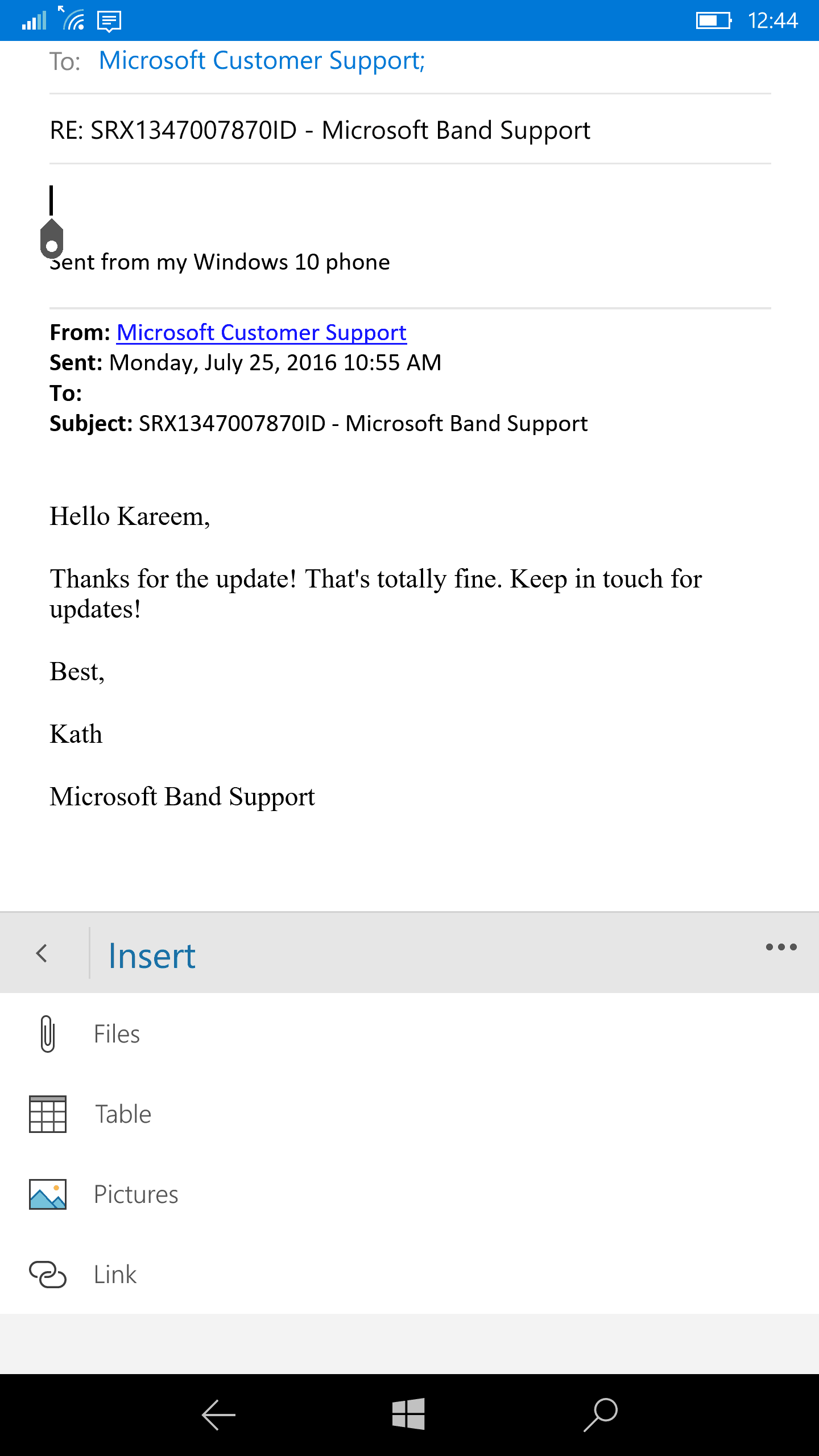Collapse Insert menu with left chevron
The width and height of the screenshot is (819, 1456).
(42, 953)
